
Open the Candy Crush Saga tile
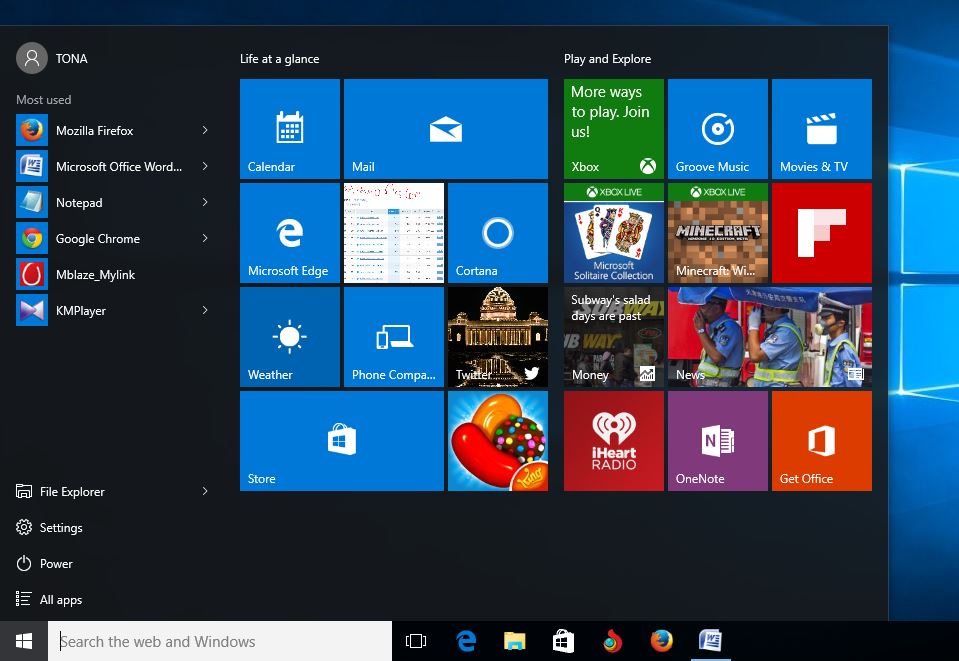pos(498,441)
